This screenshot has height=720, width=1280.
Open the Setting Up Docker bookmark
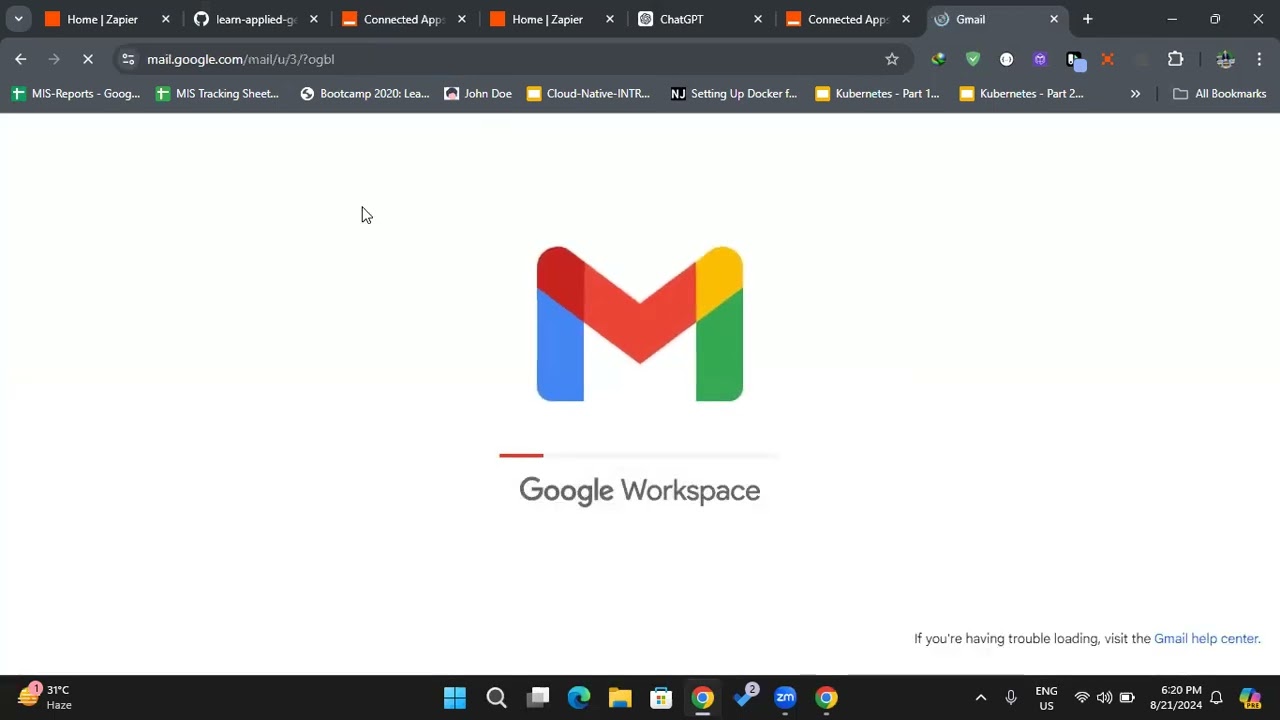[x=734, y=94]
